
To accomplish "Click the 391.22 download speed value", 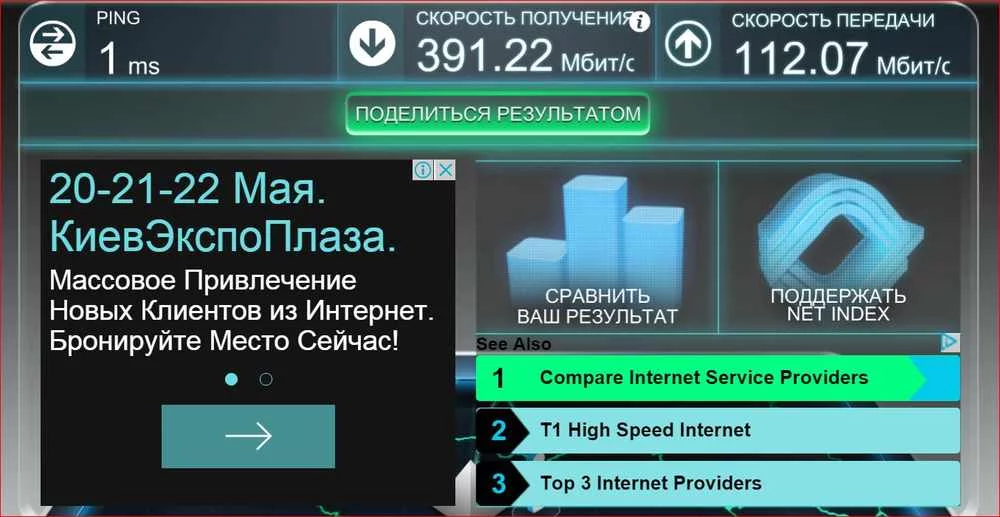I will [x=485, y=55].
